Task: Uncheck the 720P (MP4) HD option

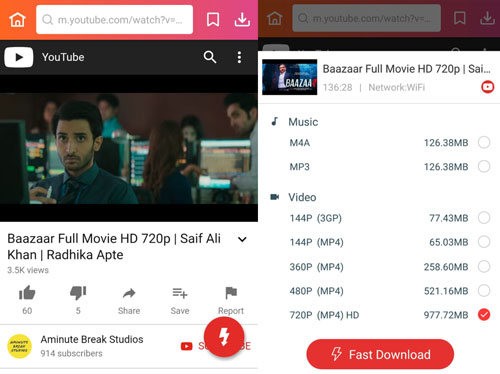Action: point(484,314)
